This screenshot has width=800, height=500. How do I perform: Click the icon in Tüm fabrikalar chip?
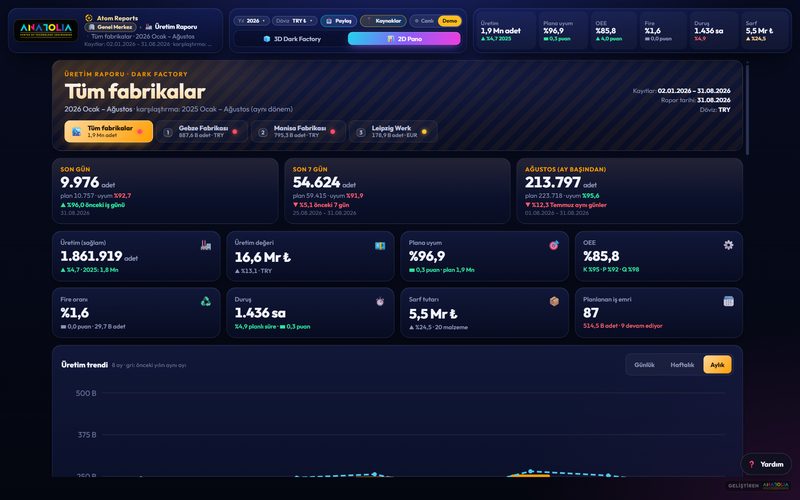click(x=77, y=132)
